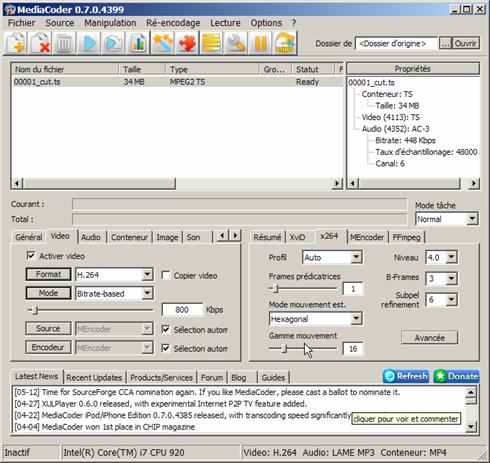Click the red puzzle piece plugins icon

click(x=186, y=43)
